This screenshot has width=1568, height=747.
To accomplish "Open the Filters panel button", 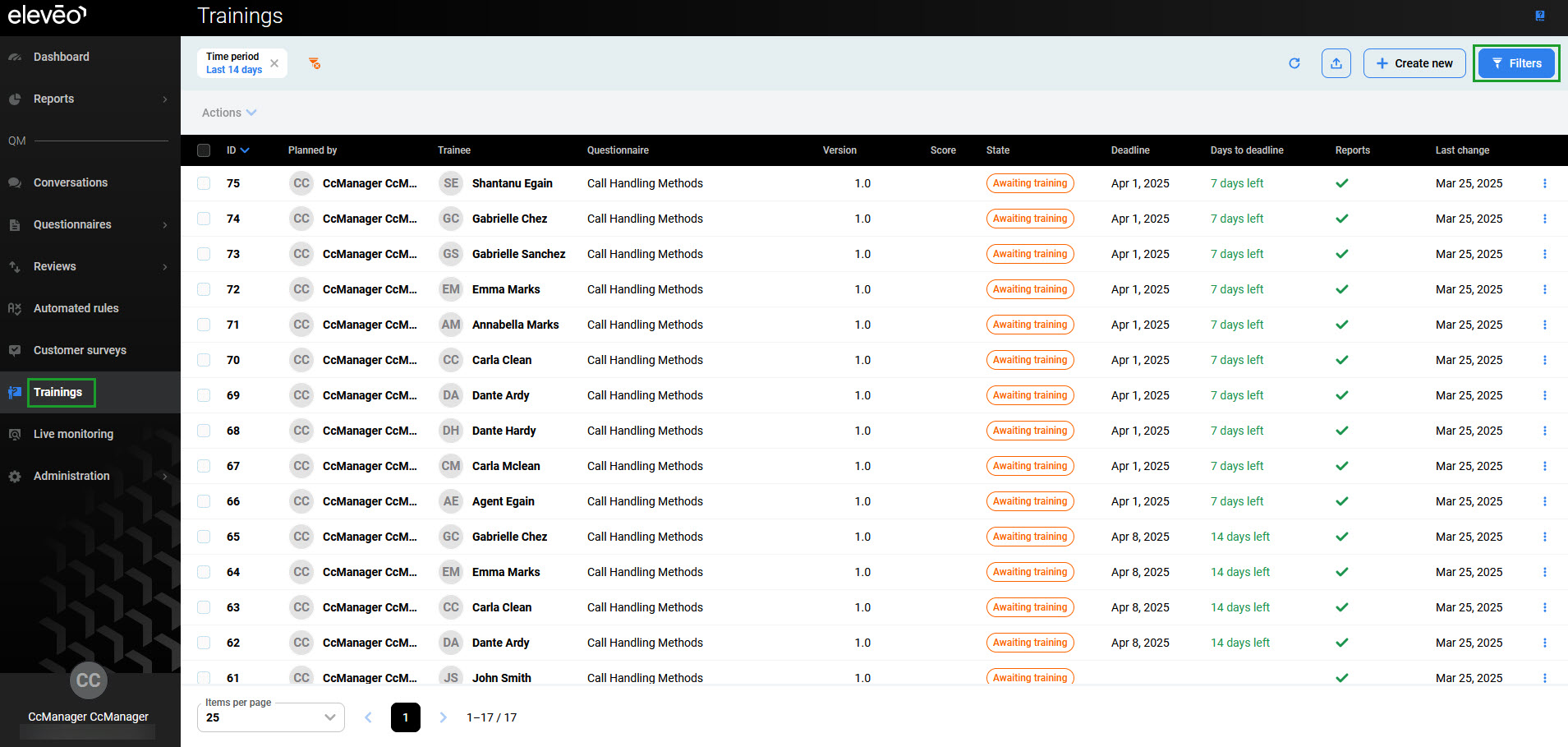I will [x=1516, y=63].
